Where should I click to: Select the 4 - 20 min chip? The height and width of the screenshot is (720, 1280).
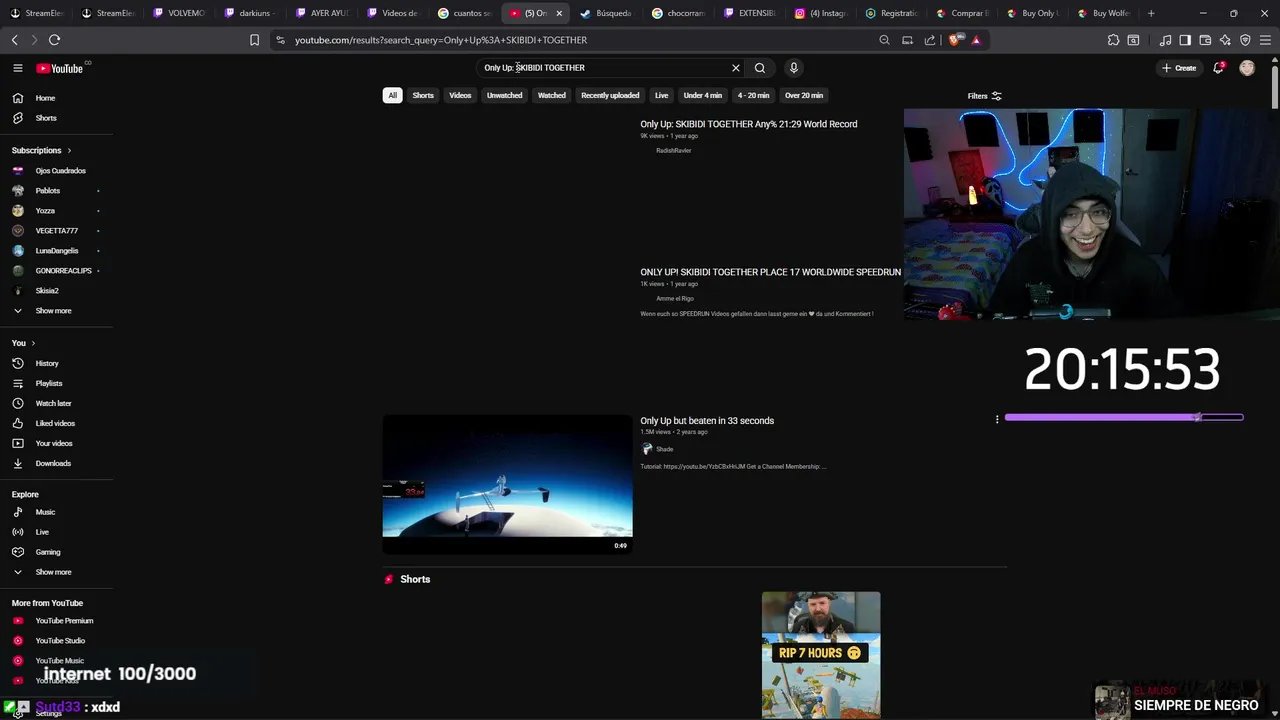[753, 95]
